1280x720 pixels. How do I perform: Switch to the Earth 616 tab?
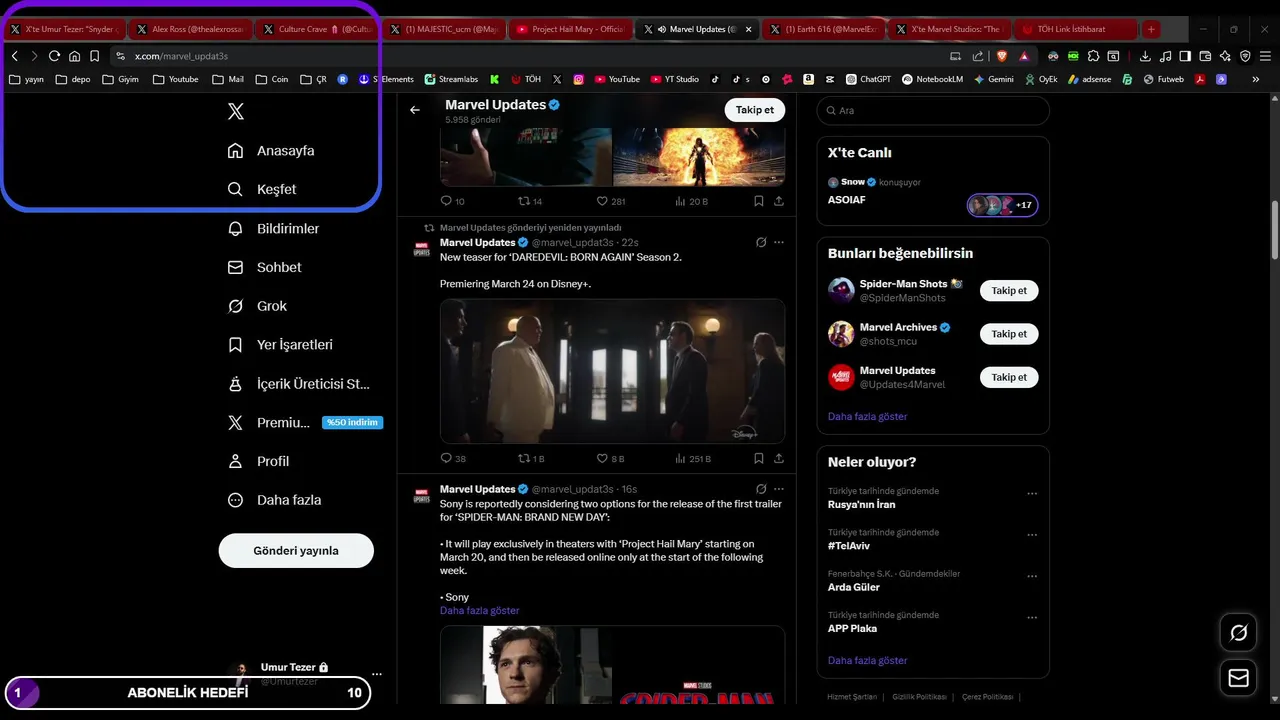[822, 29]
